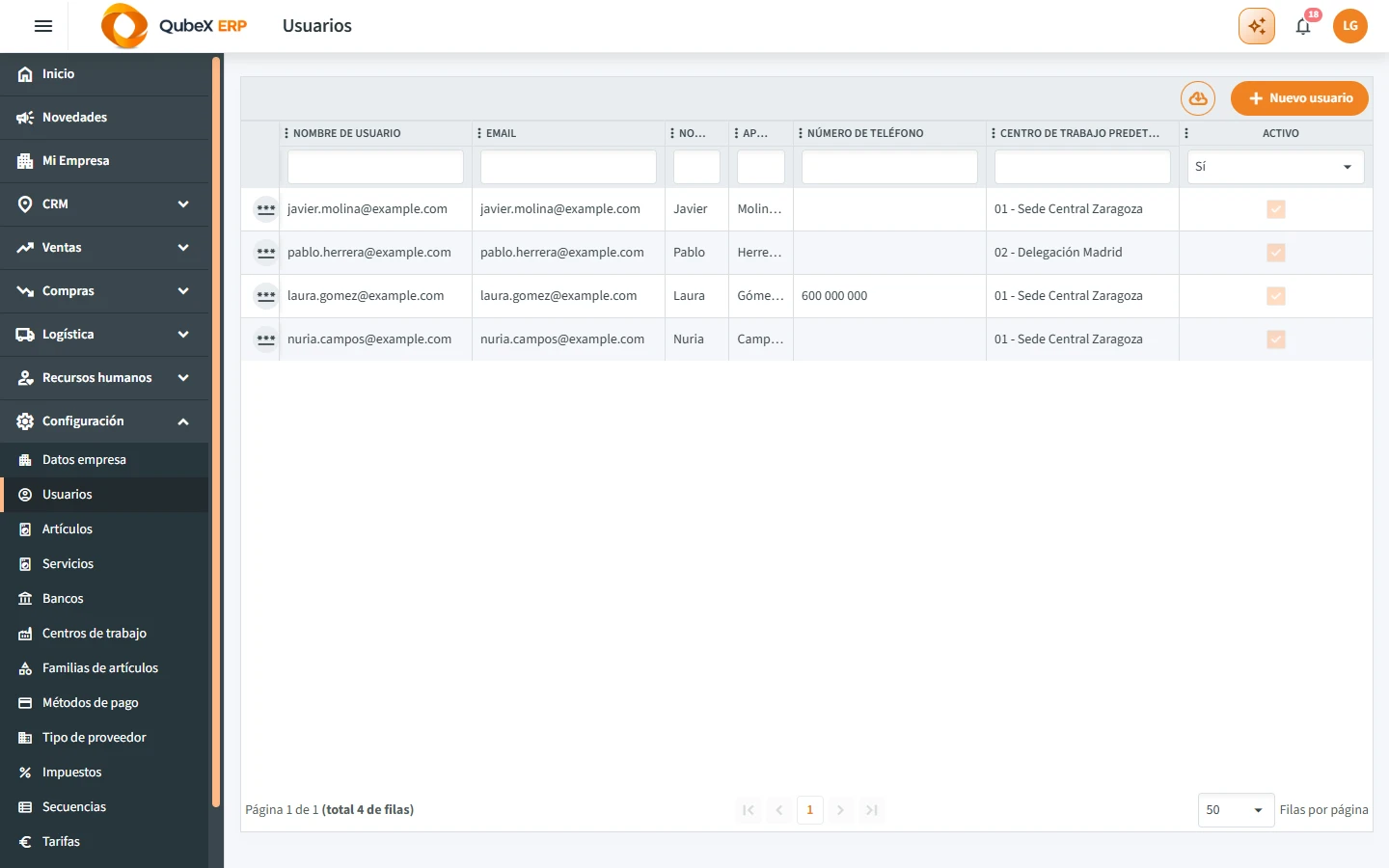Click the QubeX ERP logo
The width and height of the screenshot is (1389, 868).
coord(175,26)
